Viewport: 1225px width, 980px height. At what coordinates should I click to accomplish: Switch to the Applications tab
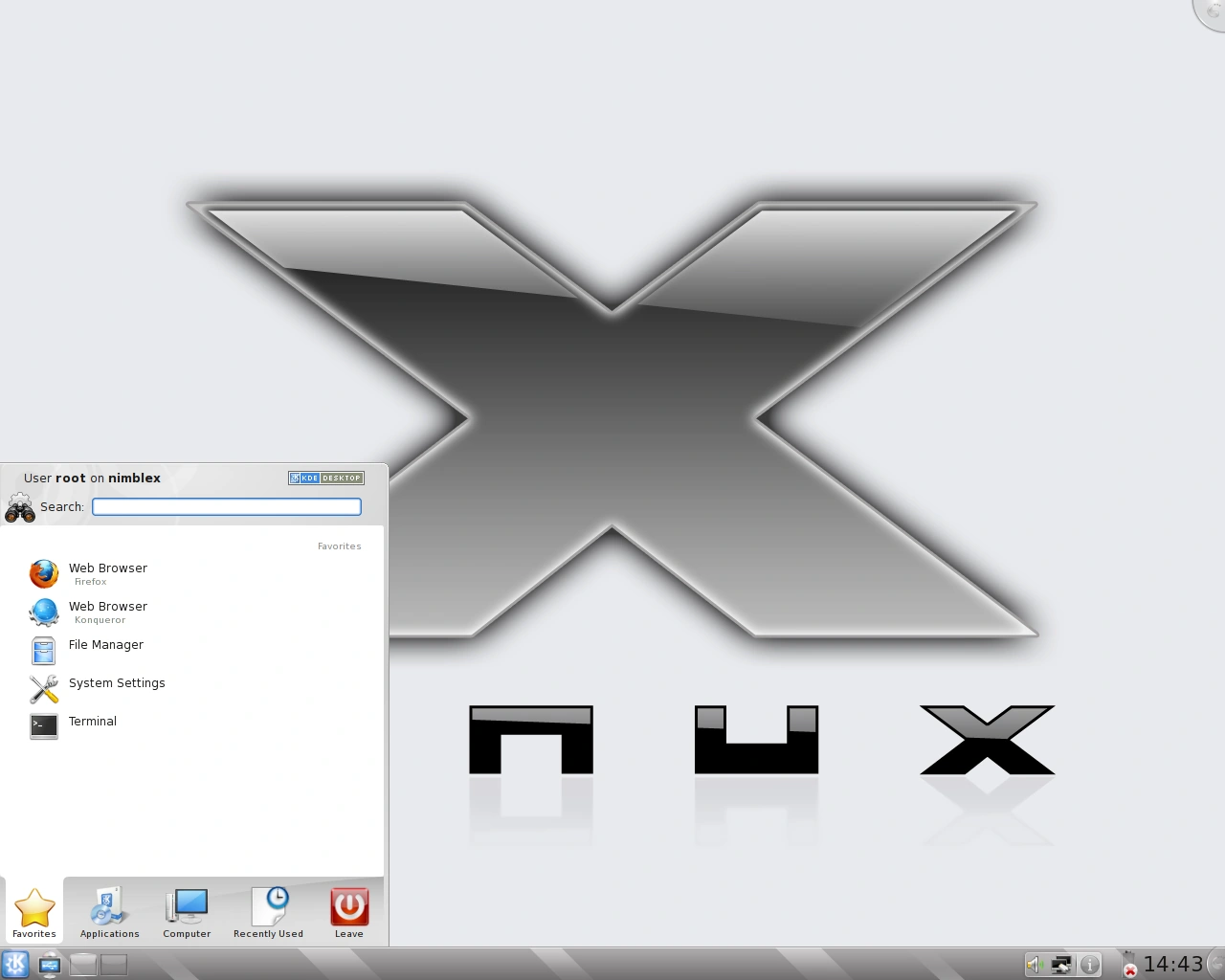108,911
